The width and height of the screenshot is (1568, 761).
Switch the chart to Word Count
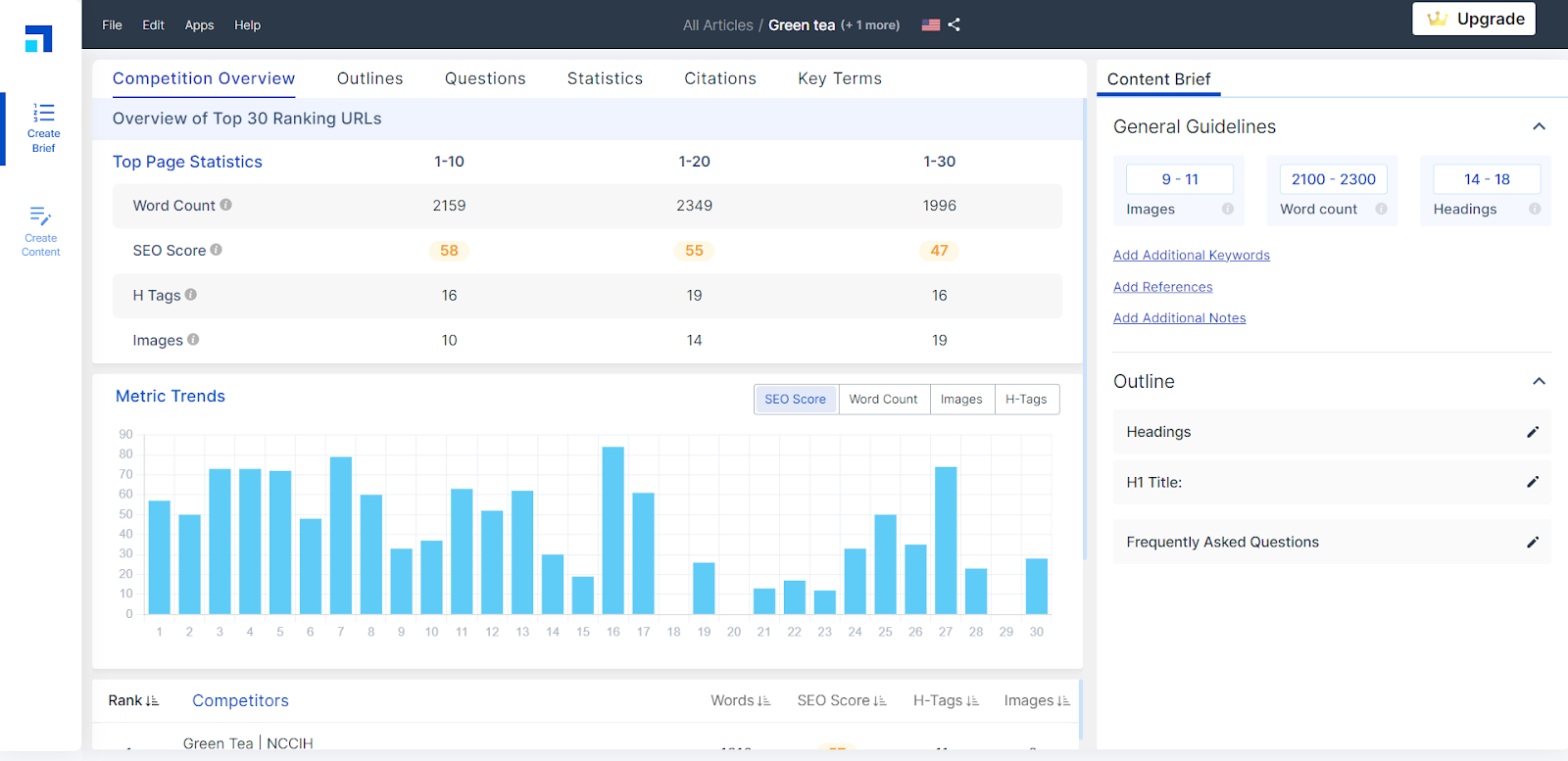point(883,400)
